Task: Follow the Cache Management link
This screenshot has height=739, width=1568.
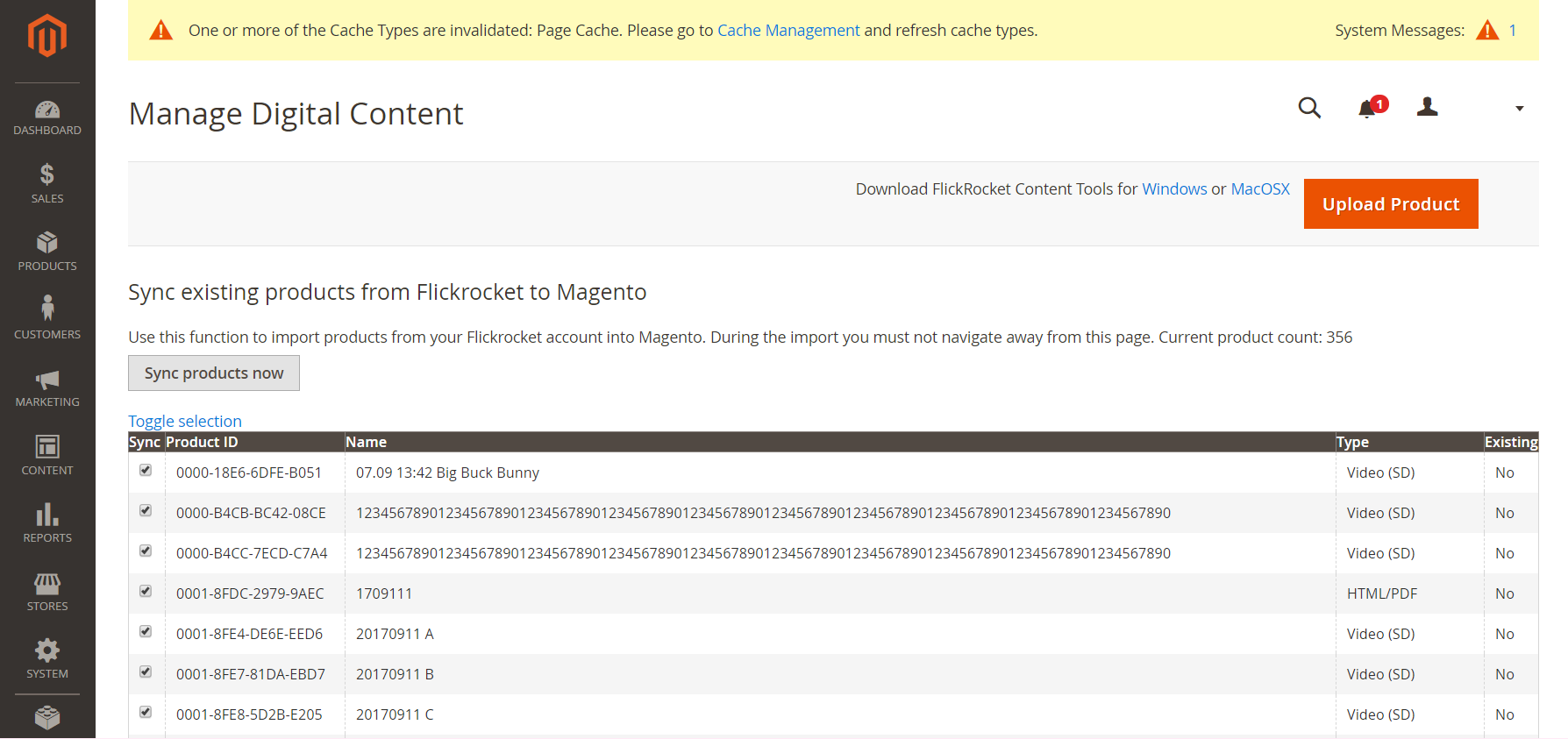Action: coord(788,31)
